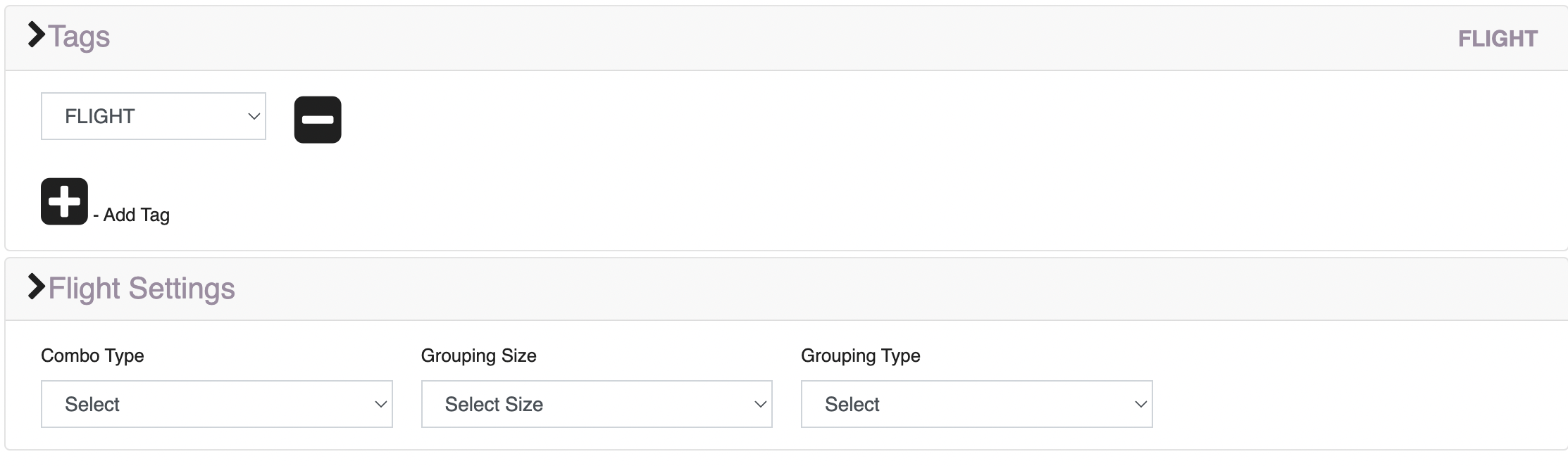Click the Grouping Type field label

(861, 355)
